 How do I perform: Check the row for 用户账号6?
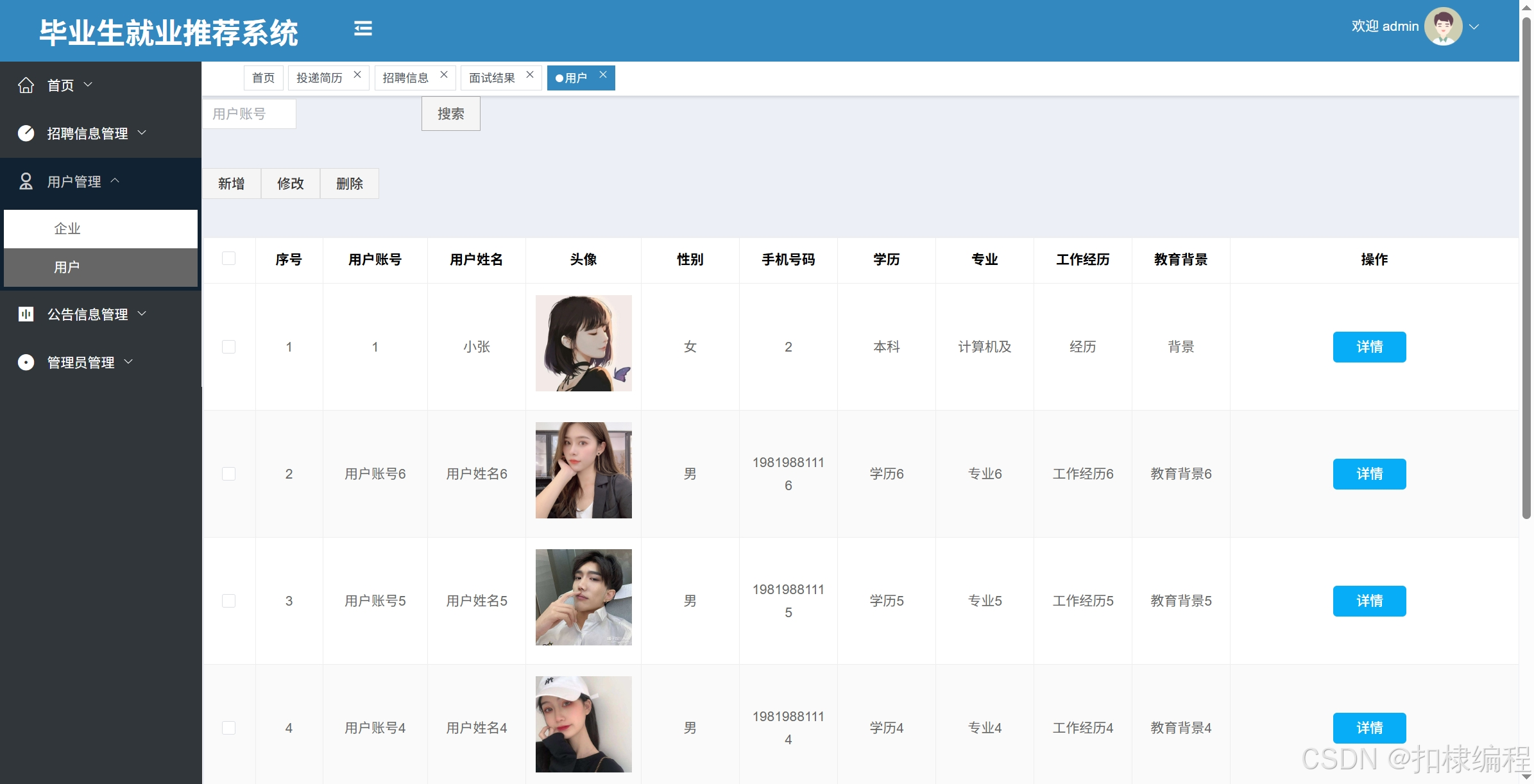(x=228, y=473)
